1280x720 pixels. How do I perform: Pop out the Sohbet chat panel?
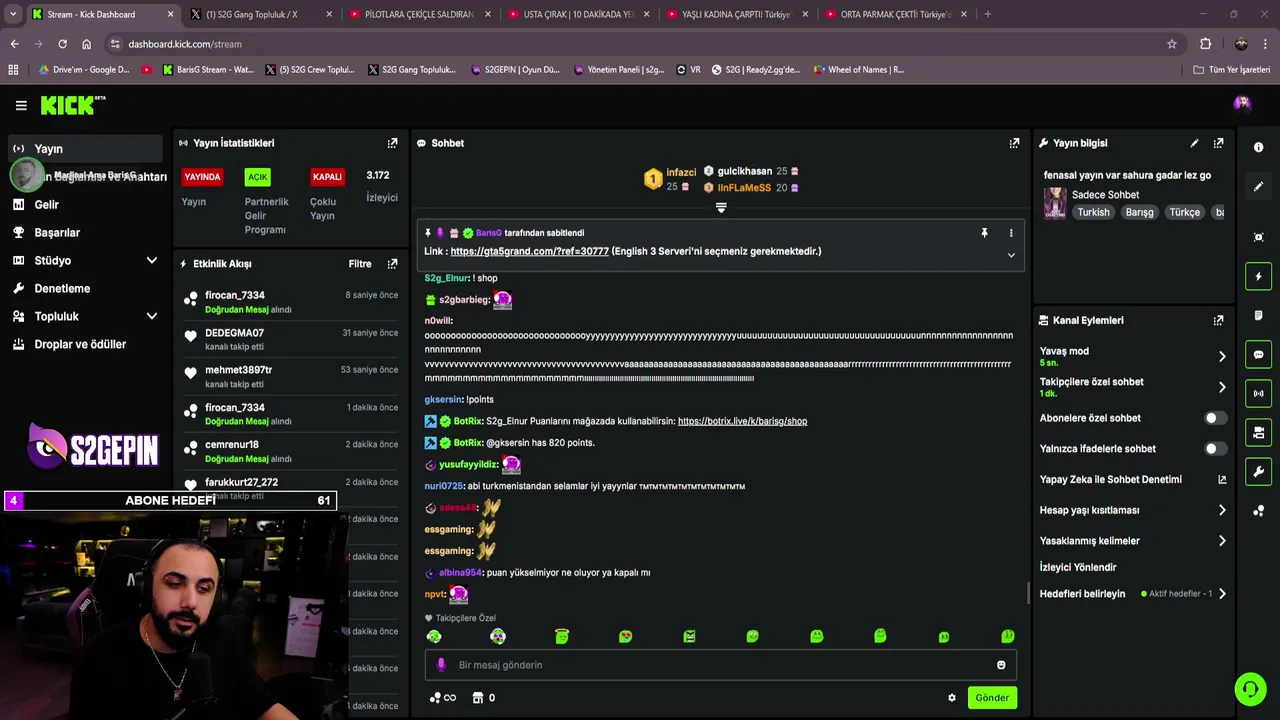click(x=1014, y=143)
